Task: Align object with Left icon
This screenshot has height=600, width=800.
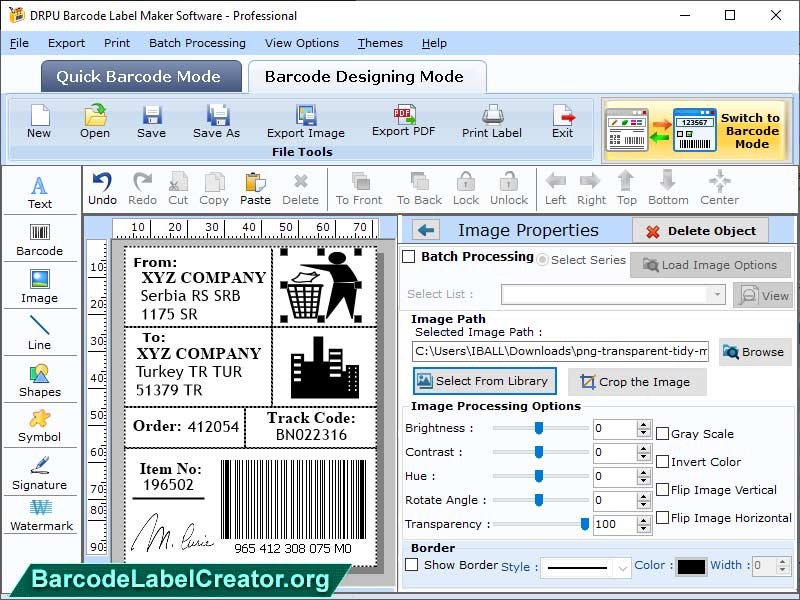Action: pos(555,189)
